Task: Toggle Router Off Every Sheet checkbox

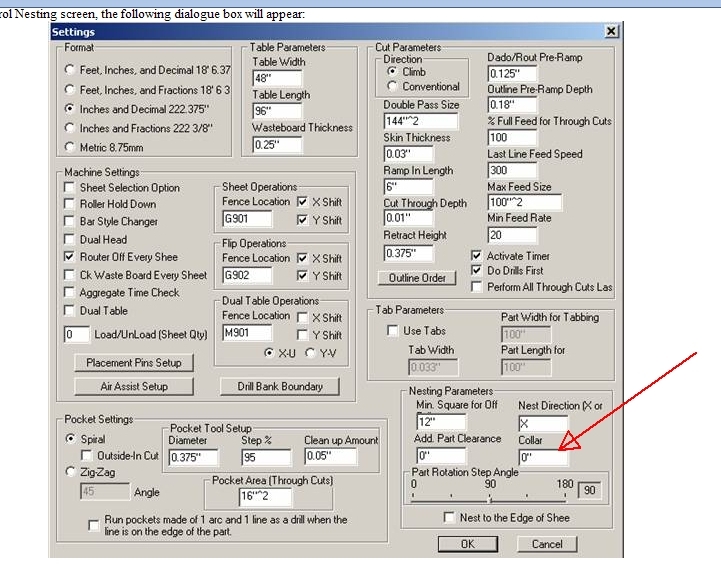Action: click(x=70, y=257)
